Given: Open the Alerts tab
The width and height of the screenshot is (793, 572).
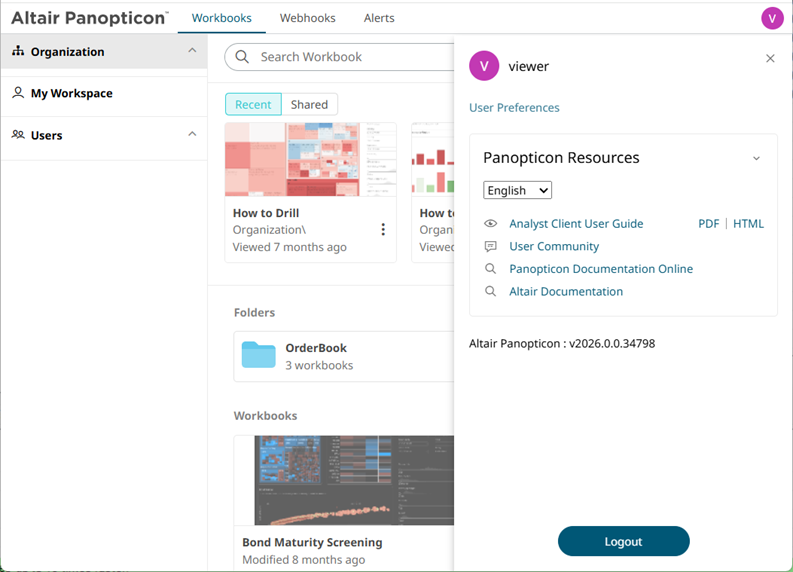Looking at the screenshot, I should pos(379,18).
